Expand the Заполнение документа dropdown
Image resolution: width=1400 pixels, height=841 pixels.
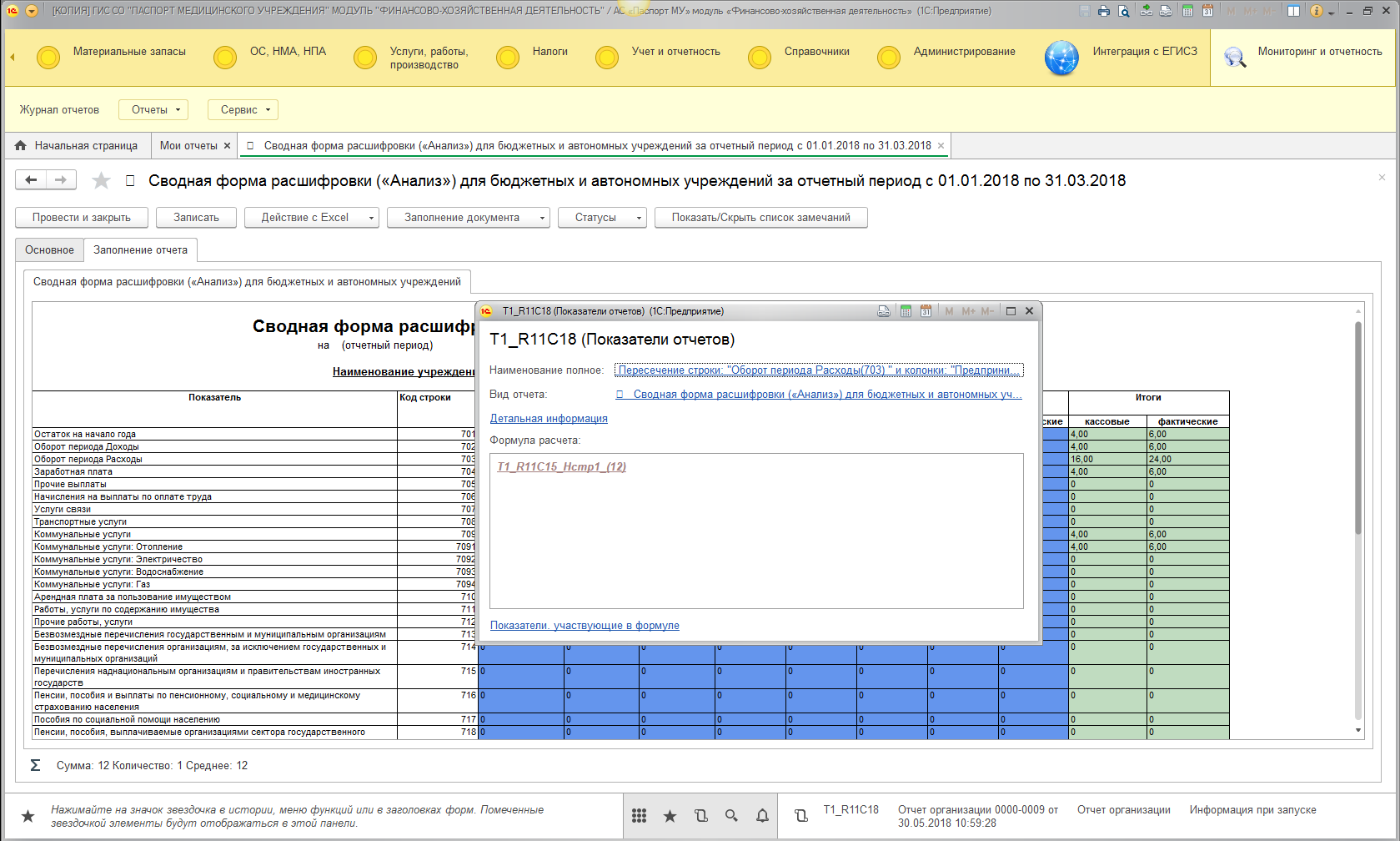[468, 218]
